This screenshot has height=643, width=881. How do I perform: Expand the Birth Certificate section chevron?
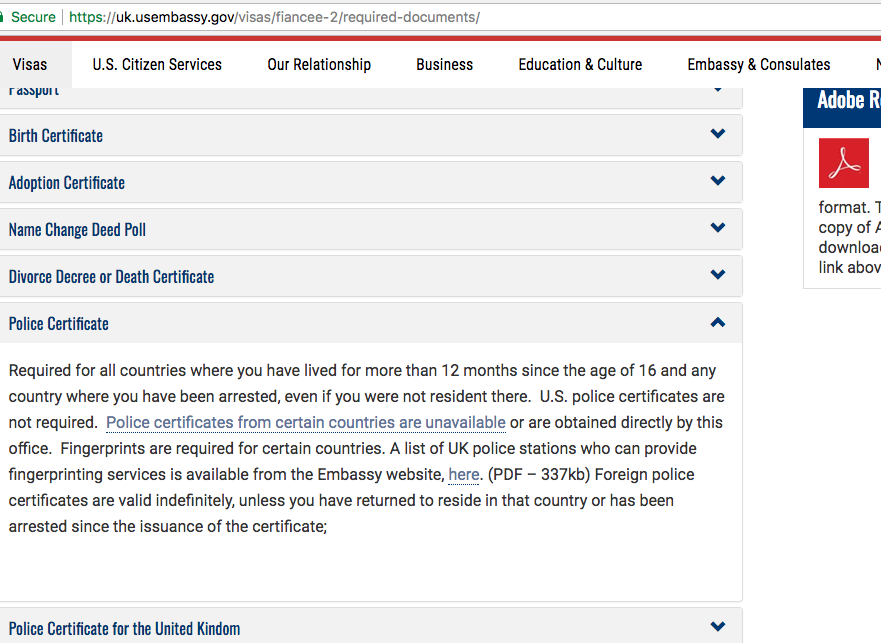coord(717,134)
